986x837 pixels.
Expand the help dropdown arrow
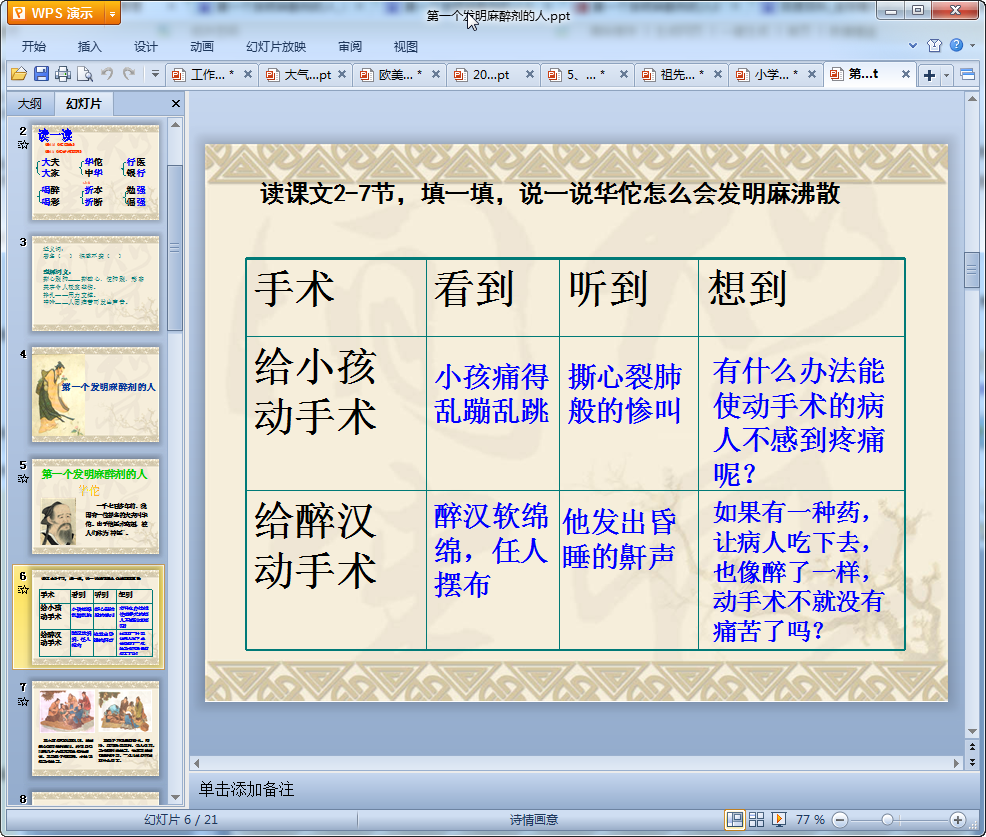tap(972, 45)
